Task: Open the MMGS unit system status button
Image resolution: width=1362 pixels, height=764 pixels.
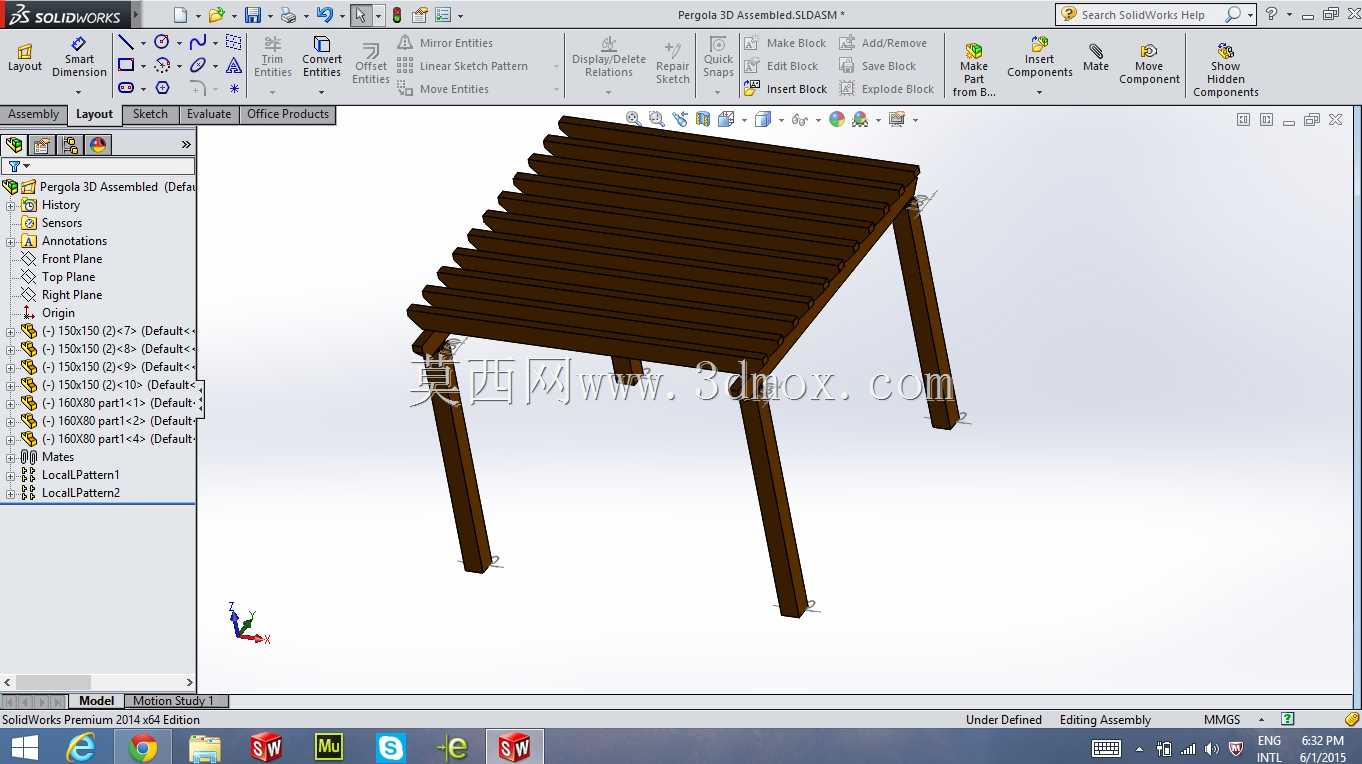Action: [1222, 720]
